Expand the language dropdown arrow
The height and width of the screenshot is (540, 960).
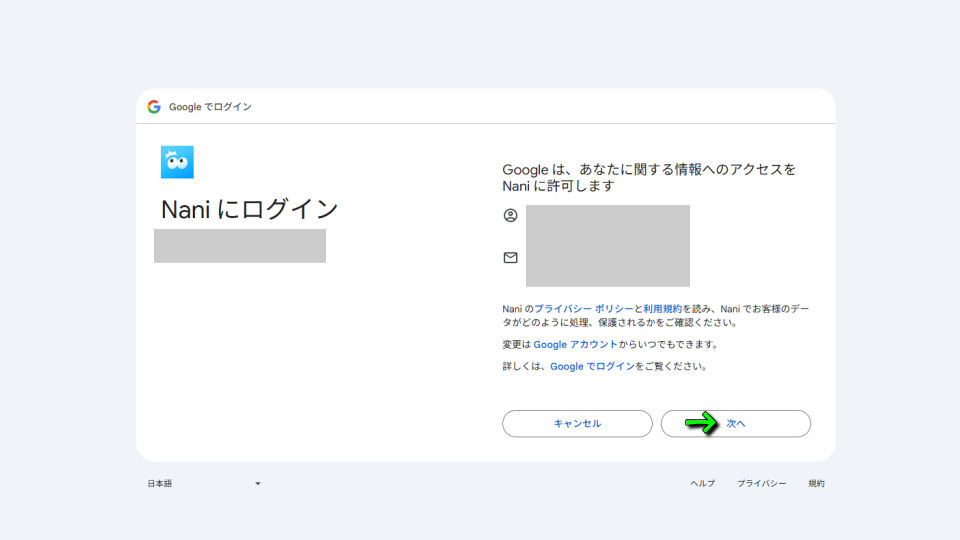click(257, 484)
